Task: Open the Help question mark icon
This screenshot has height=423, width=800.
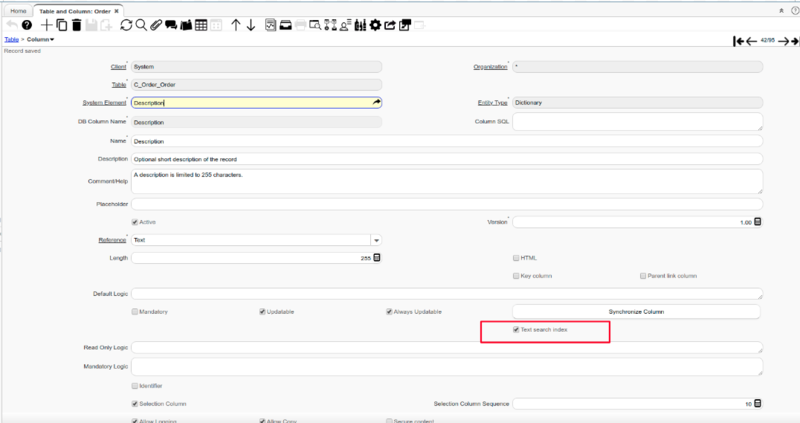Action: click(25, 24)
